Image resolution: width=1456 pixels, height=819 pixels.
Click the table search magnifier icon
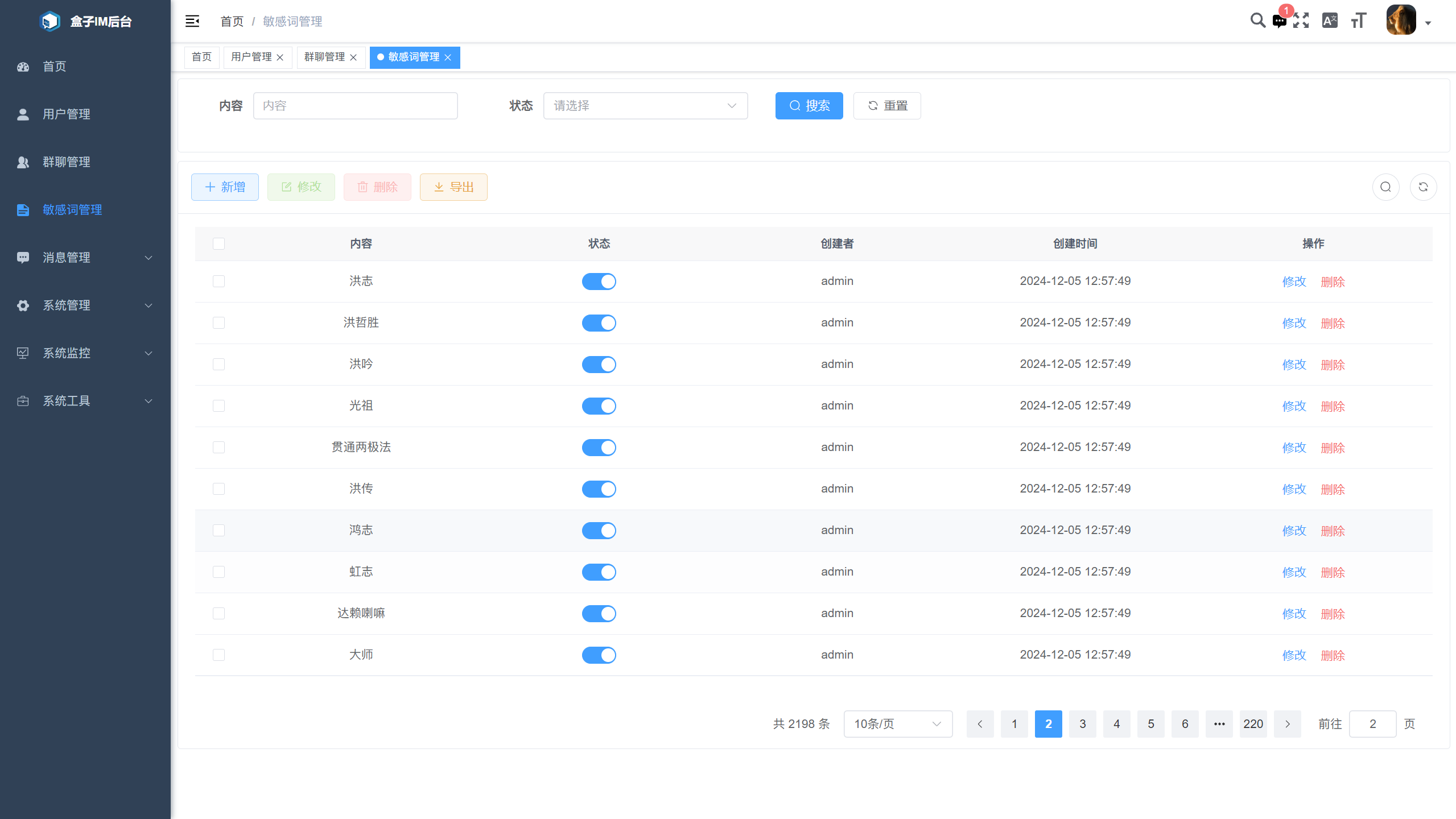(1385, 187)
